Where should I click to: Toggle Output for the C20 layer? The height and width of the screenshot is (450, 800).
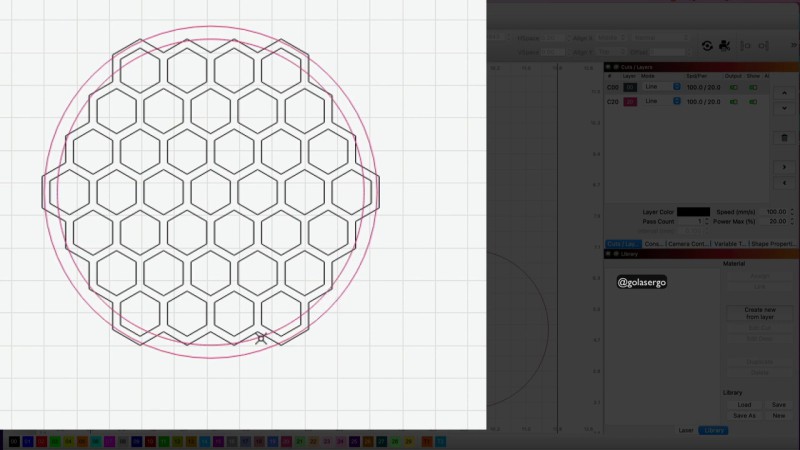[735, 101]
